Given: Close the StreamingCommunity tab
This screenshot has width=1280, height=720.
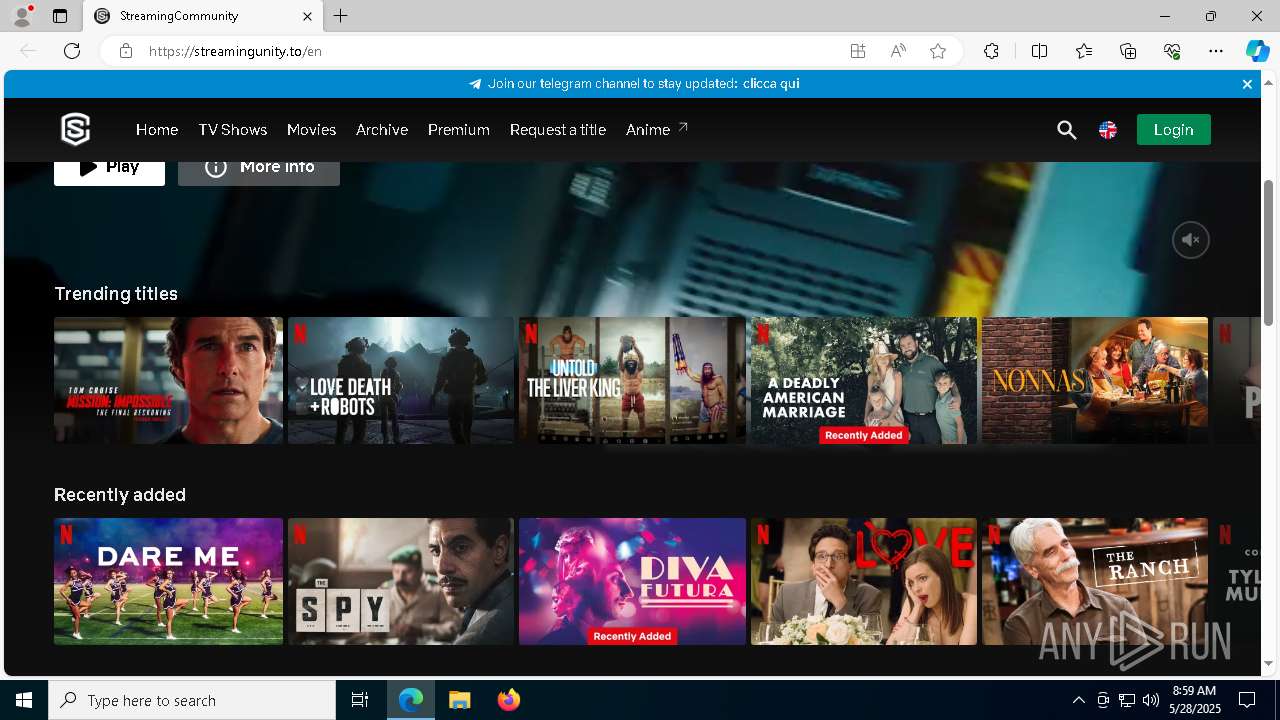Looking at the screenshot, I should point(307,16).
